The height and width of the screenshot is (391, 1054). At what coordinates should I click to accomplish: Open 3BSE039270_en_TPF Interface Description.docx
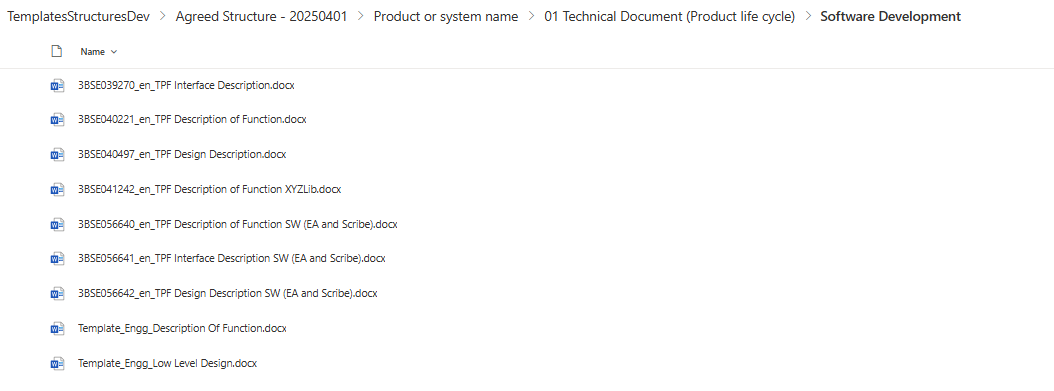186,85
